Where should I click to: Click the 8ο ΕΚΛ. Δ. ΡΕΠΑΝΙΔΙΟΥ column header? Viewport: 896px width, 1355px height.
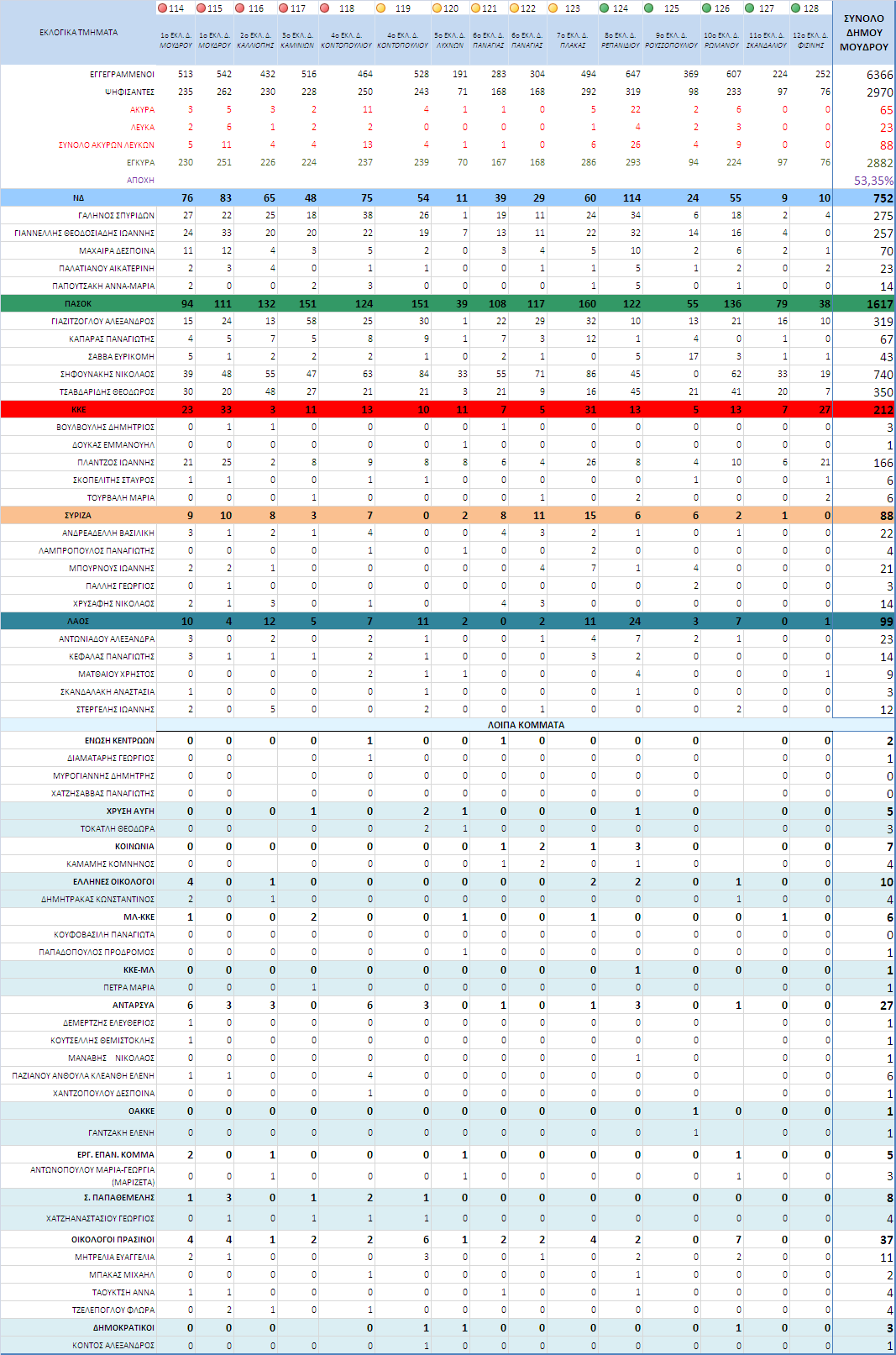(621, 40)
